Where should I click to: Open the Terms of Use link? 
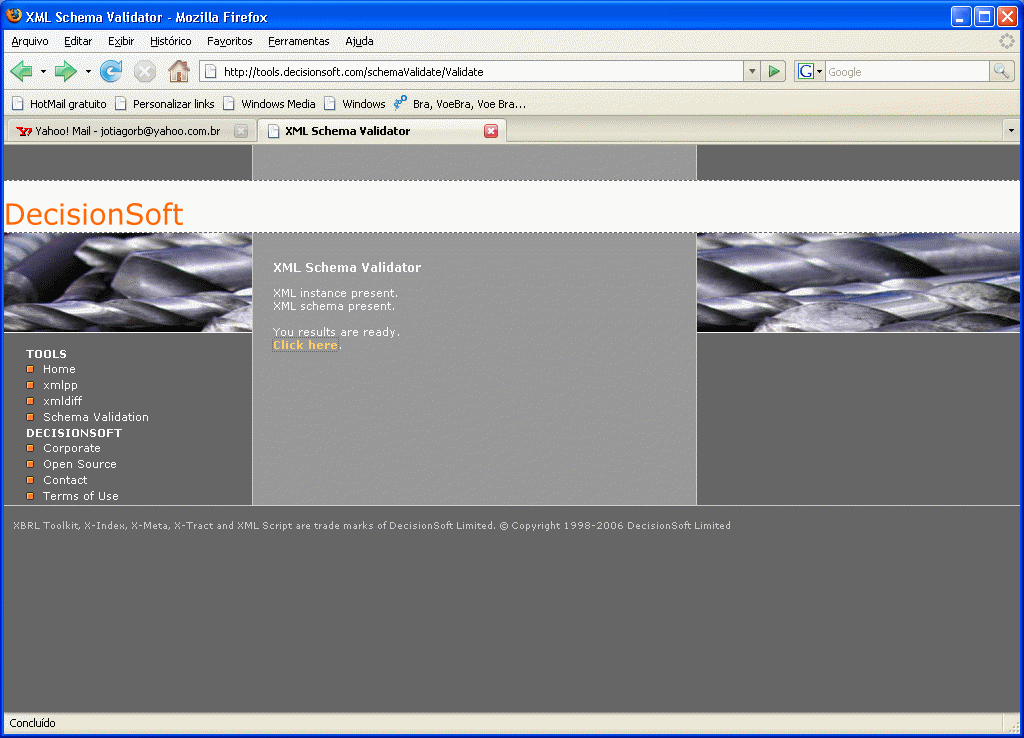pyautogui.click(x=81, y=496)
